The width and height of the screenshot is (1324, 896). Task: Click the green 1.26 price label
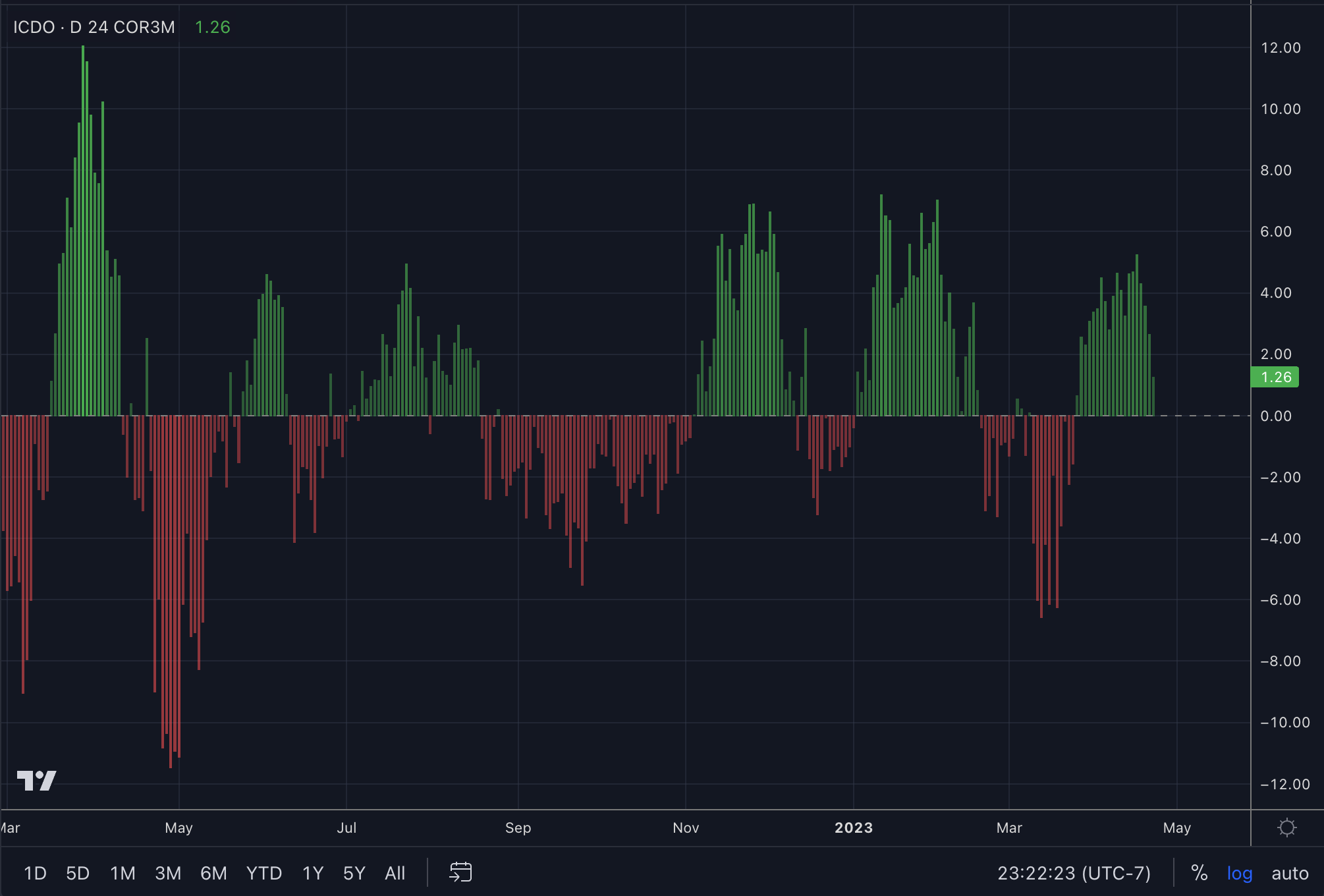(x=1275, y=377)
